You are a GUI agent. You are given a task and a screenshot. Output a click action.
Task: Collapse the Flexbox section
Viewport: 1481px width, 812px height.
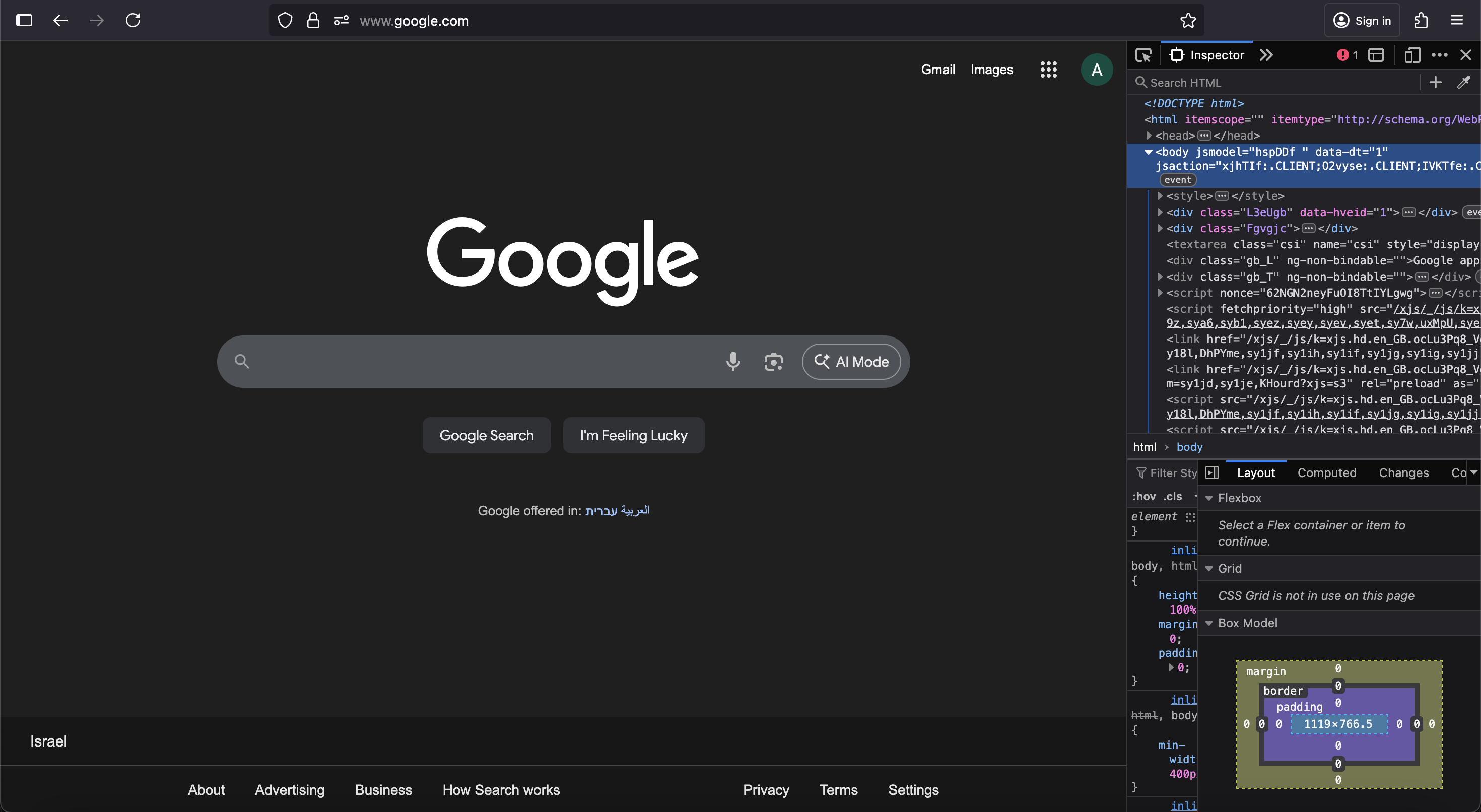[x=1209, y=498]
